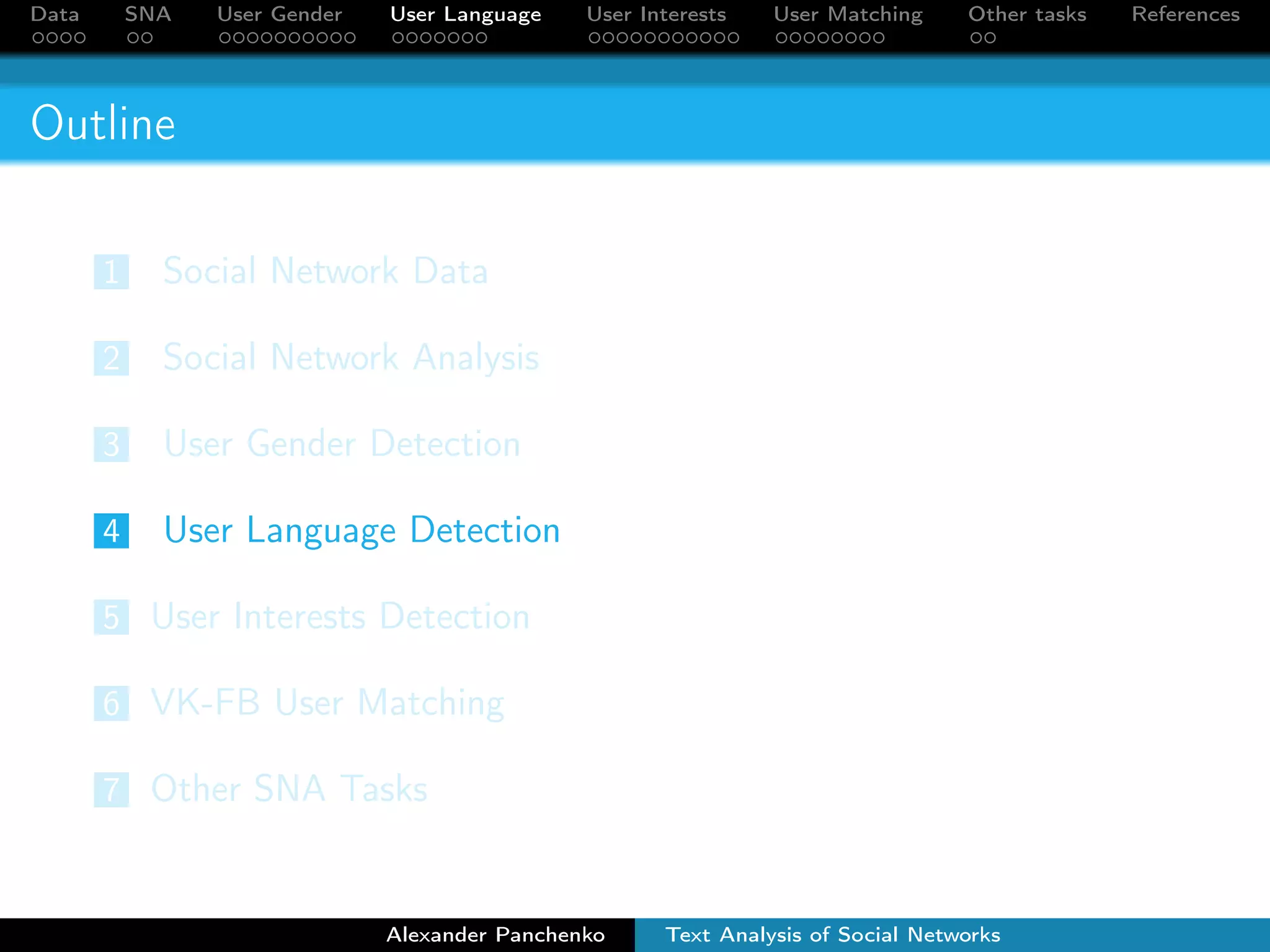Open outline item VK-FB User Matching
This screenshot has width=1270, height=952.
(328, 703)
